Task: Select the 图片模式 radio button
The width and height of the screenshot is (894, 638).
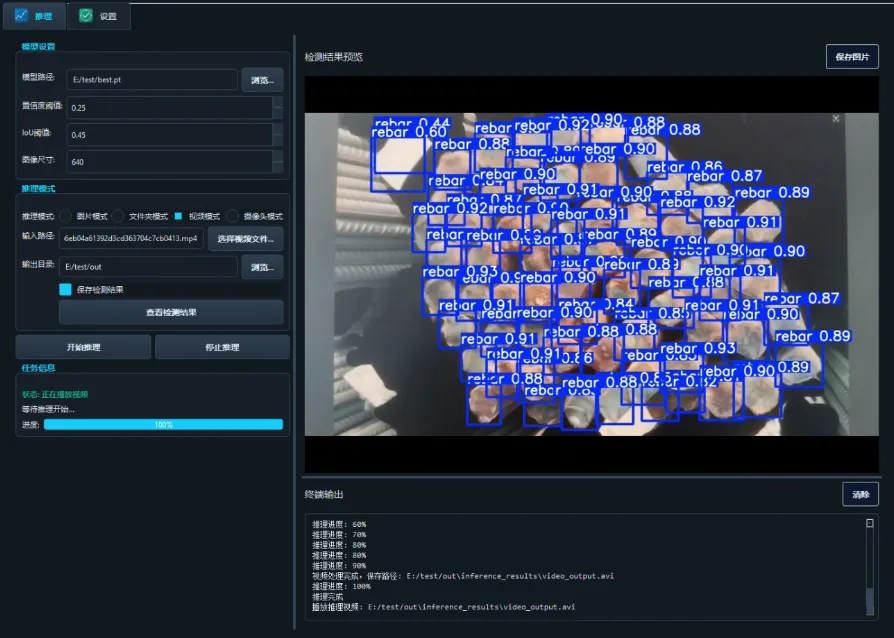Action: (x=64, y=213)
